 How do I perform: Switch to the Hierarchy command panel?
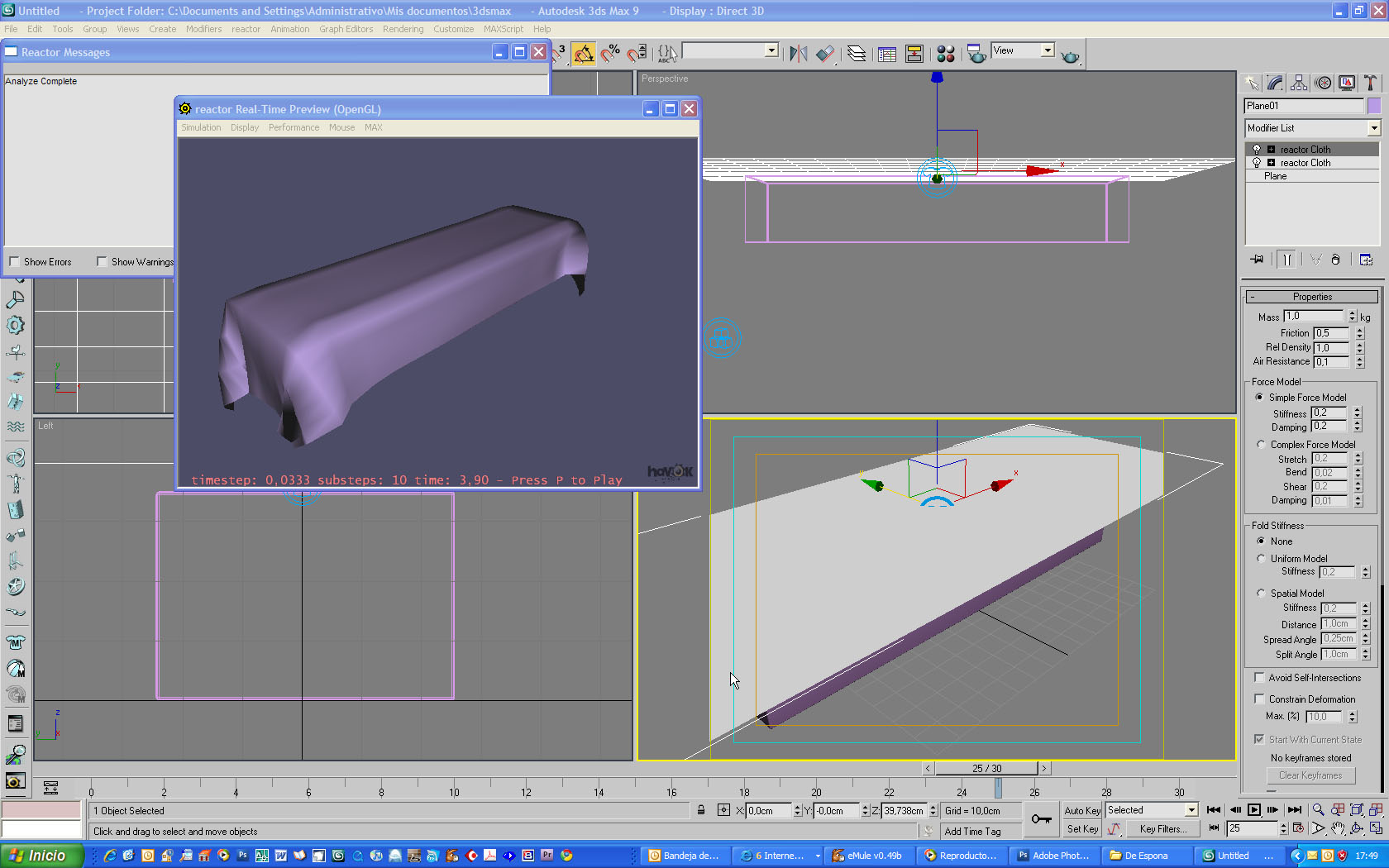[1299, 83]
